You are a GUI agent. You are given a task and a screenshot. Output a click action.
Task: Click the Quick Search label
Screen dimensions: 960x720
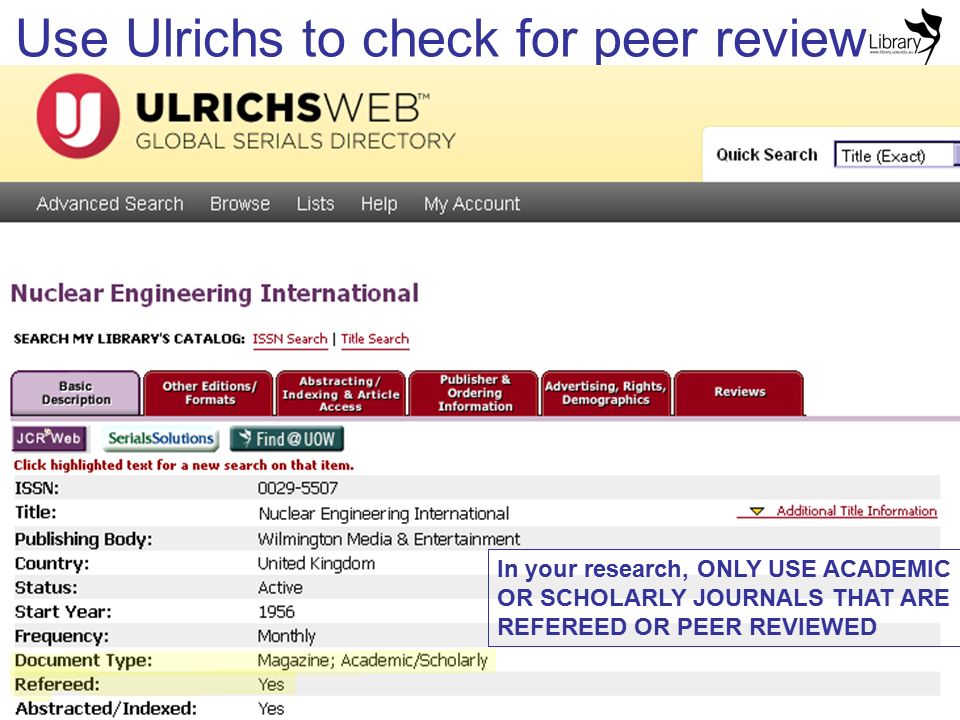tap(767, 155)
